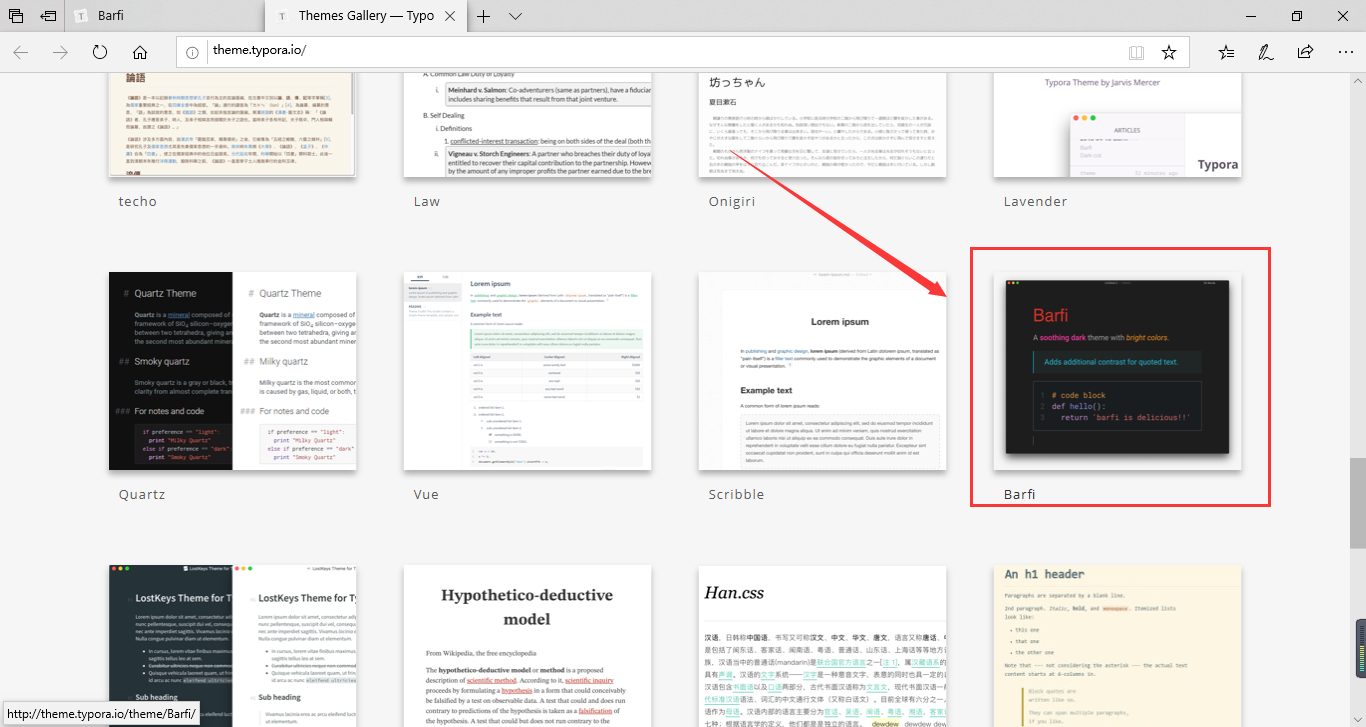Image resolution: width=1366 pixels, height=727 pixels.
Task: Show site information icon in address bar
Action: [x=193, y=52]
